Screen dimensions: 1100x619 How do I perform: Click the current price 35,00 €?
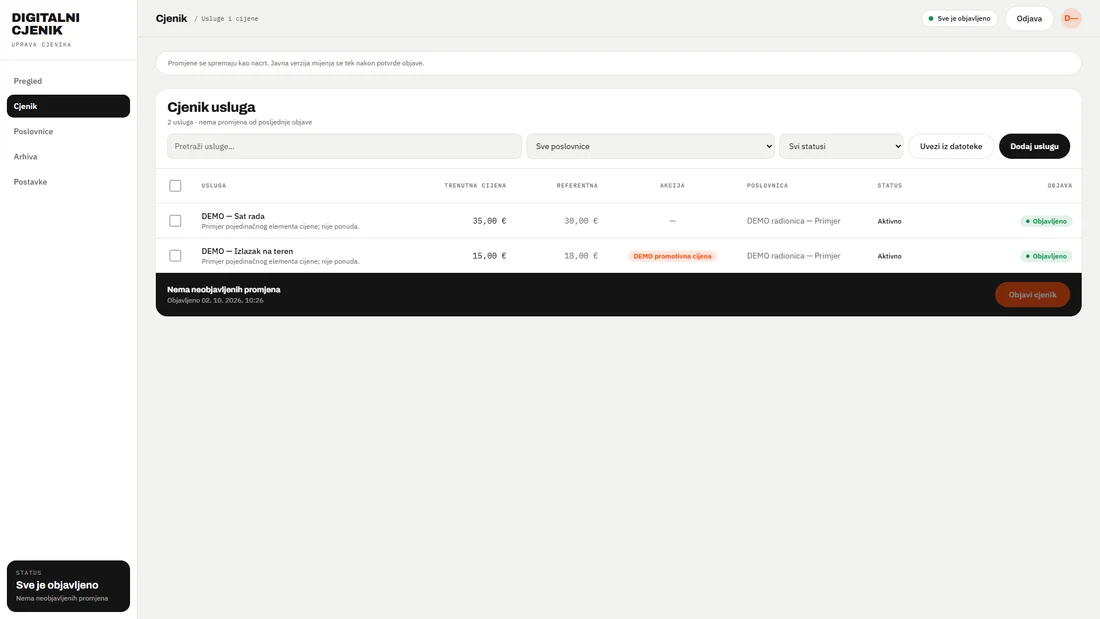coord(489,221)
